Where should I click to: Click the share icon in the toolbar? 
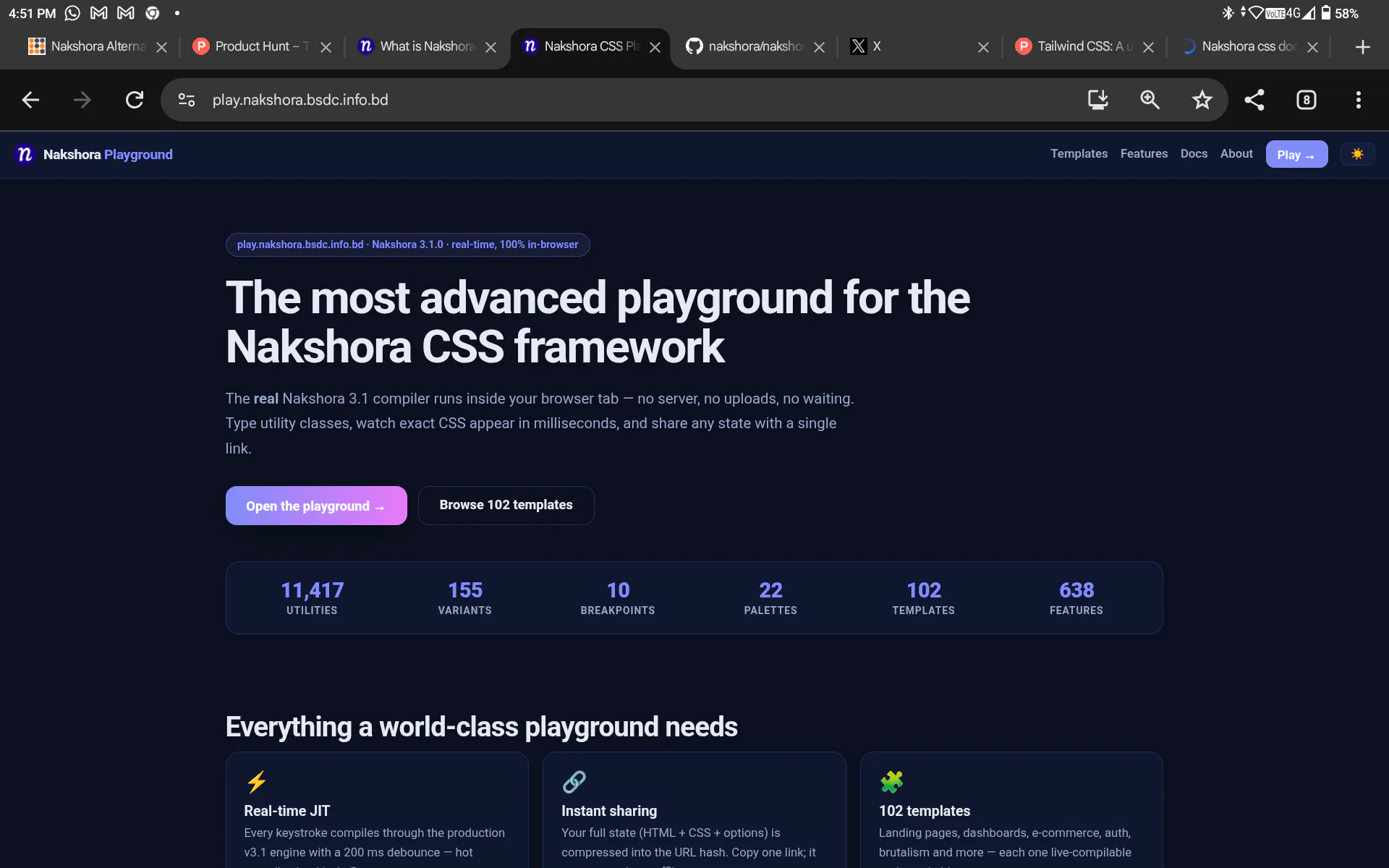[x=1254, y=100]
